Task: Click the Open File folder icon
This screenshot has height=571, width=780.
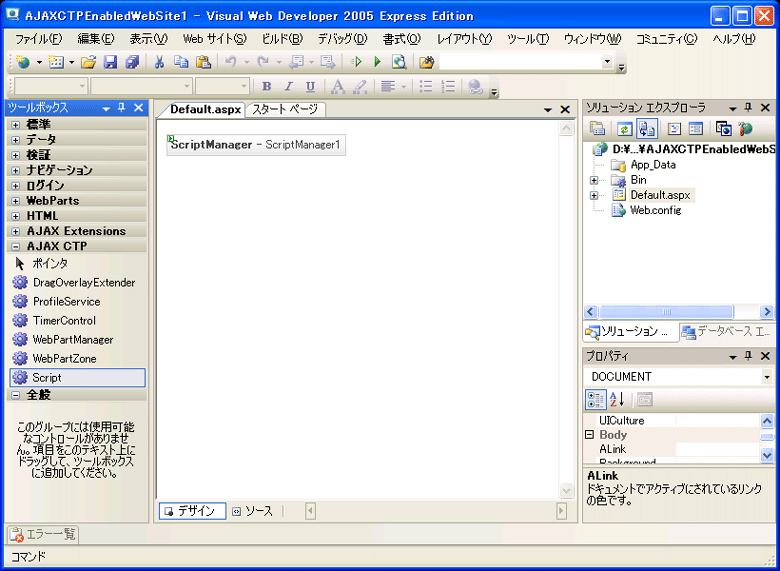Action: pos(88,62)
